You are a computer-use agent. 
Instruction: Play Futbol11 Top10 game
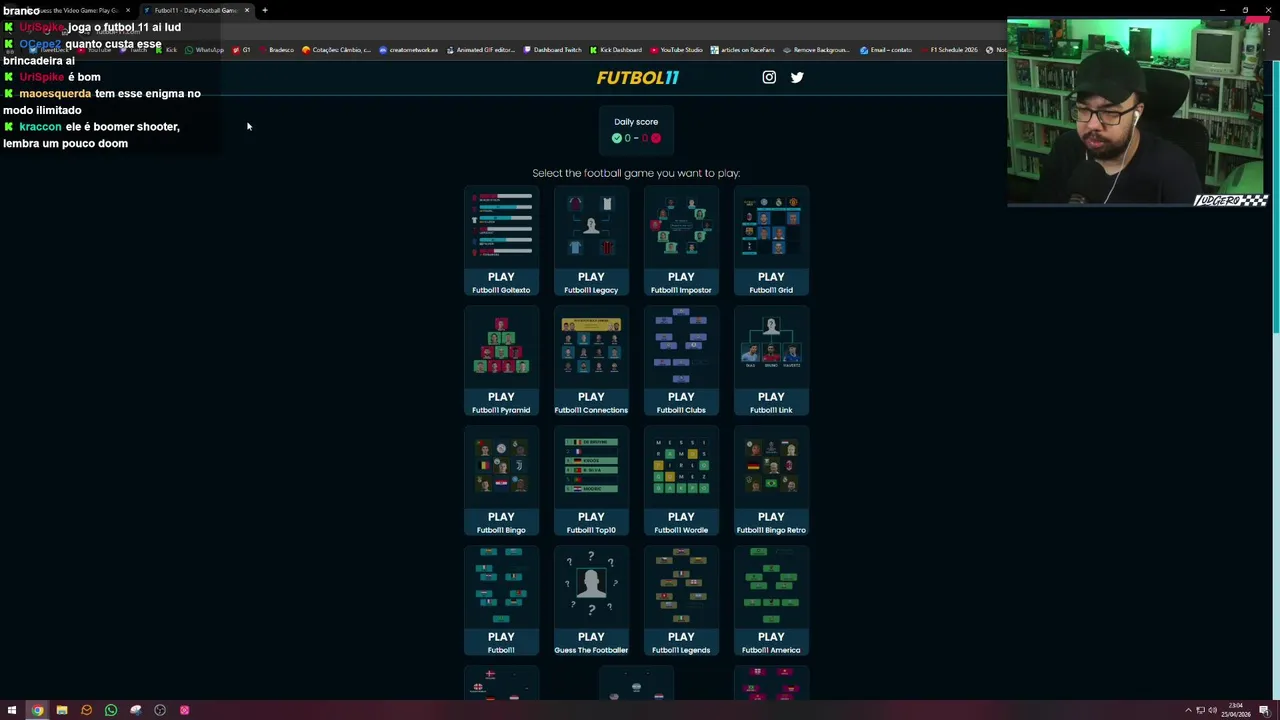pos(591,481)
